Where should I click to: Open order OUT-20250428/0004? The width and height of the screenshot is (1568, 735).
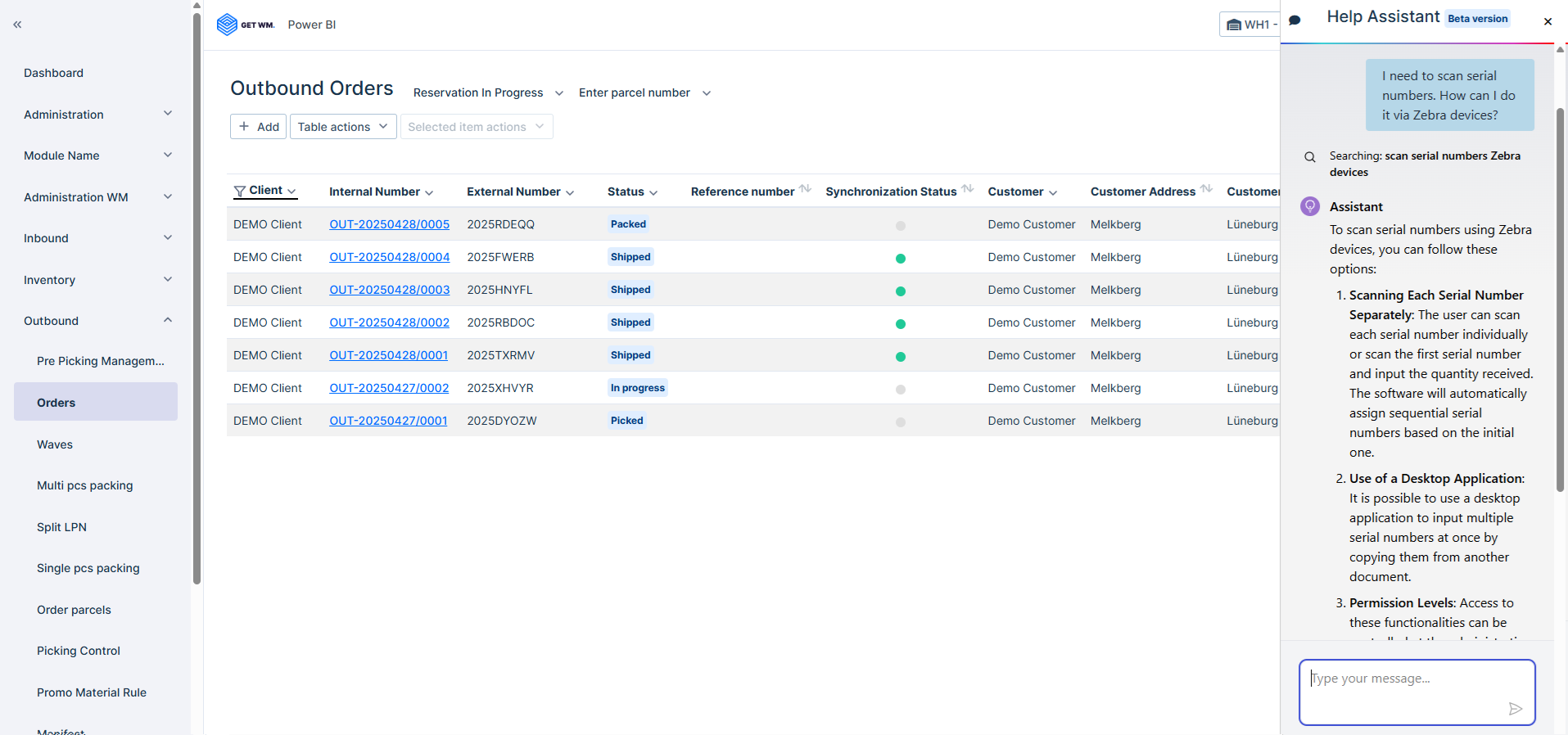pos(390,257)
